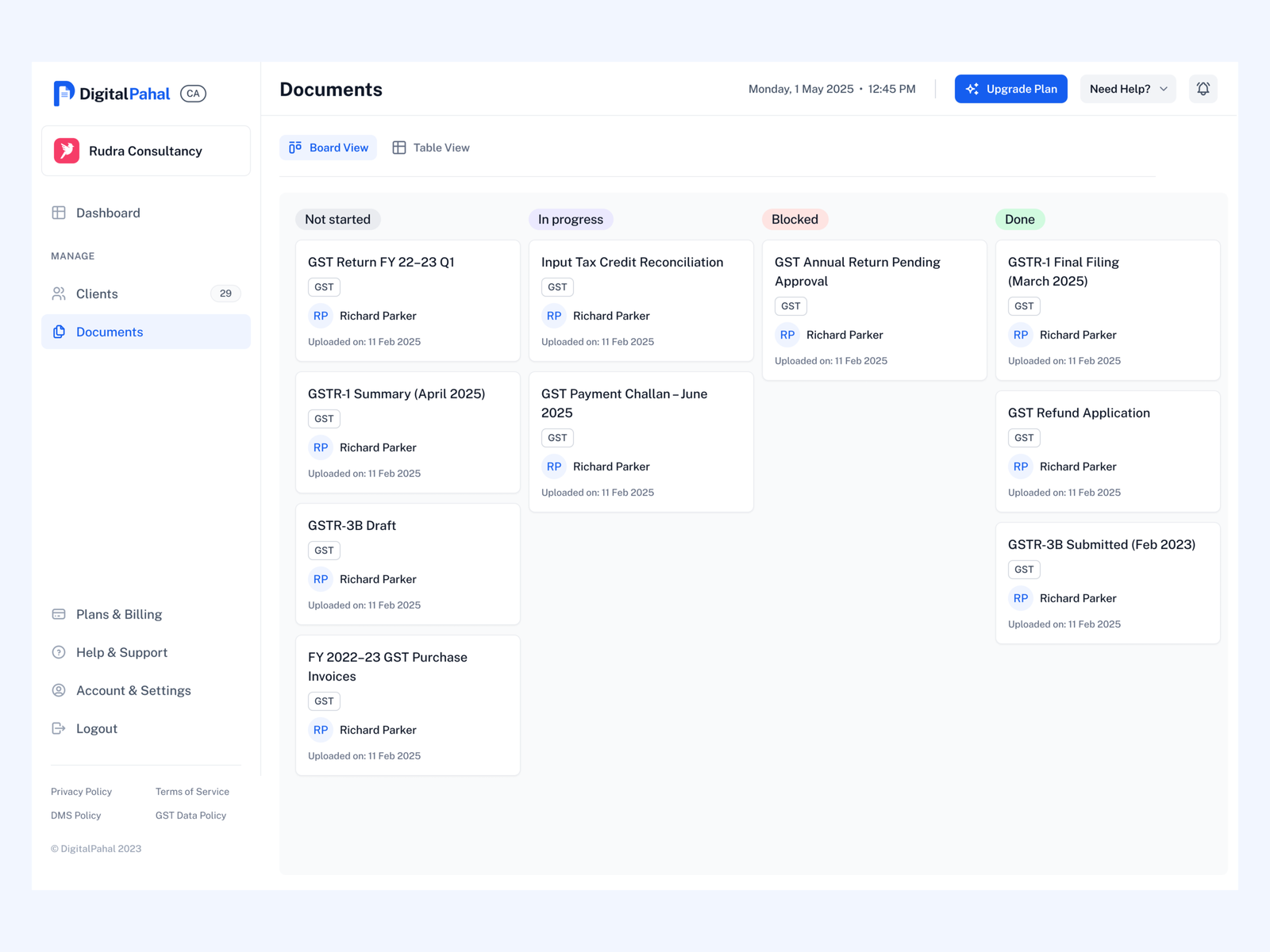
Task: Open Input Tax Credit Reconciliation card
Action: pos(641,300)
